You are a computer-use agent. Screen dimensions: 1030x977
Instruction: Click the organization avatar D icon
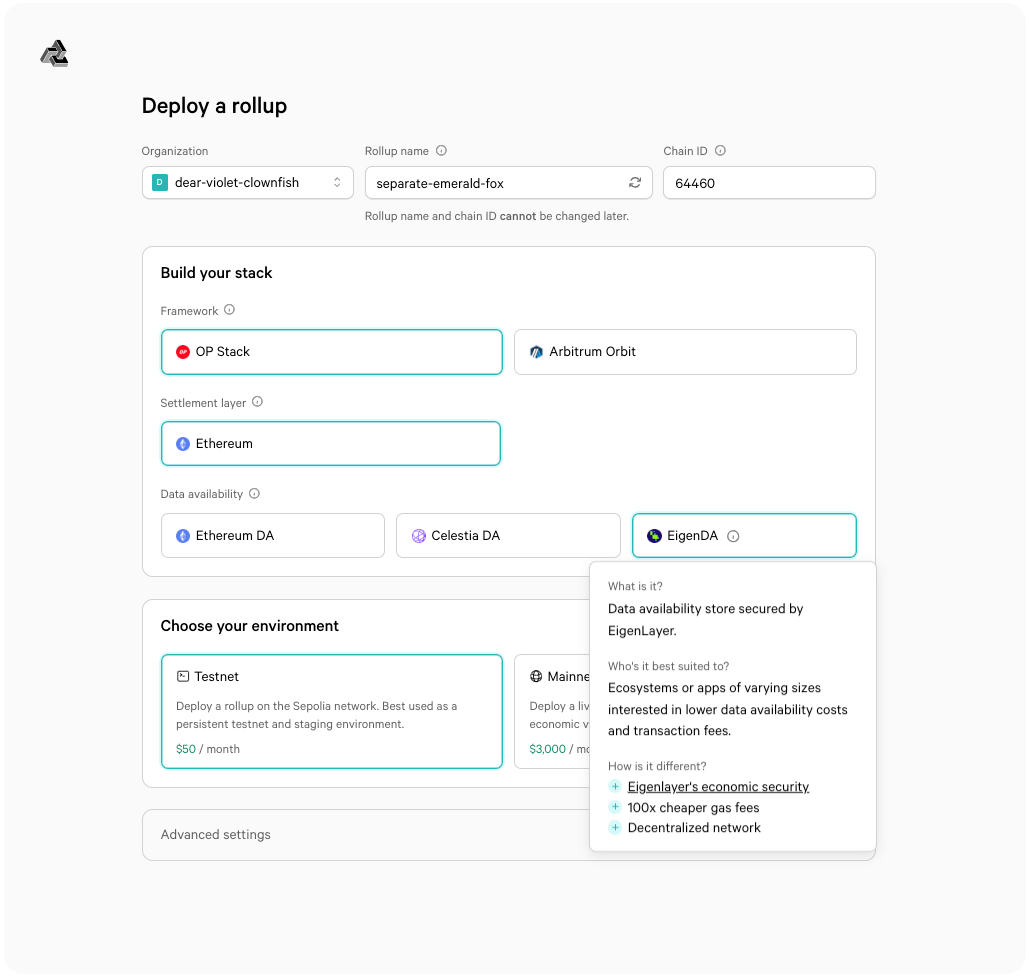pos(160,183)
